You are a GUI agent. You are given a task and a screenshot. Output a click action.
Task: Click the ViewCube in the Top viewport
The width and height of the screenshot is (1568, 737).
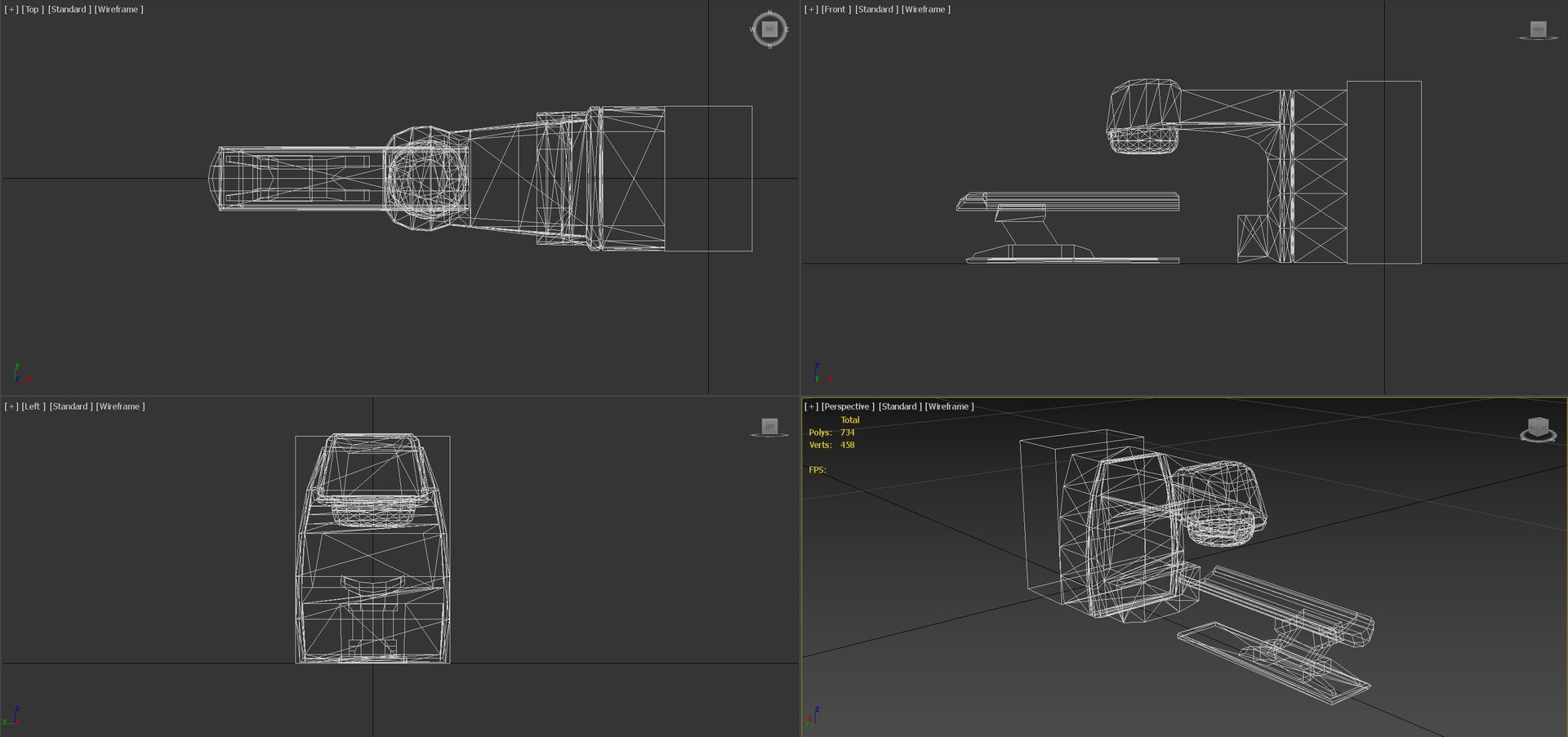(x=769, y=29)
